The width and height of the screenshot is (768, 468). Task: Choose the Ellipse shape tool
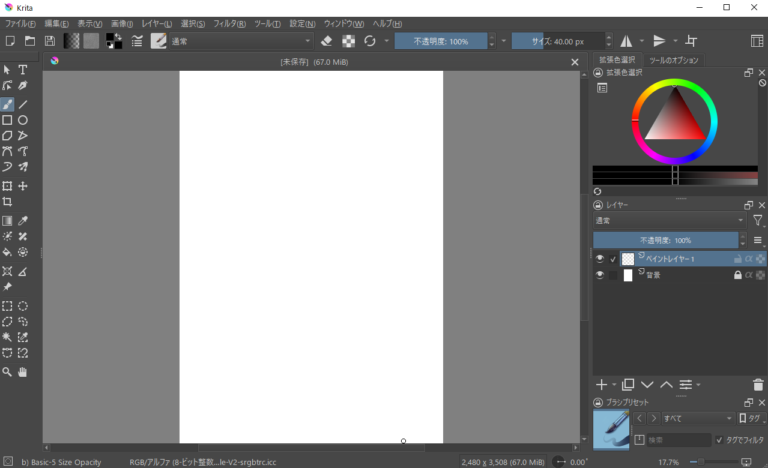click(x=23, y=120)
